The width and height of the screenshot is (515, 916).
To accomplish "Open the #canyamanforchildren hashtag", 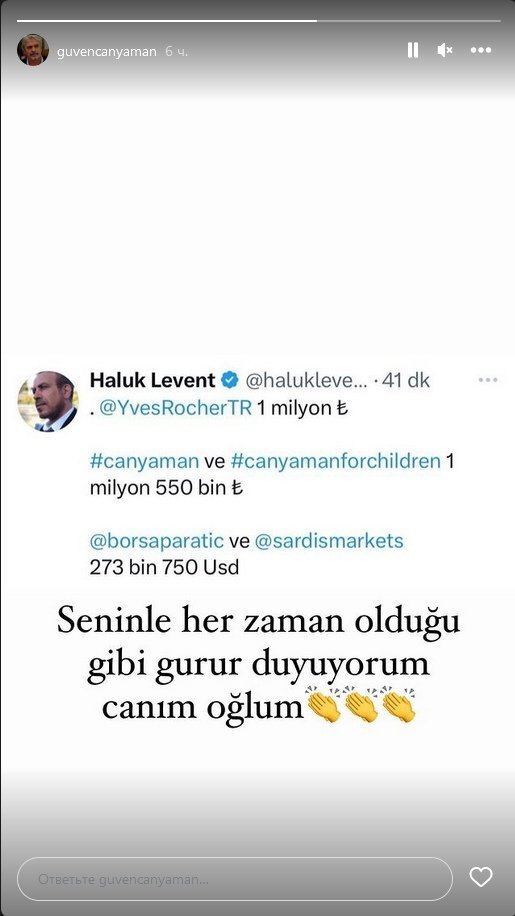I will point(336,461).
